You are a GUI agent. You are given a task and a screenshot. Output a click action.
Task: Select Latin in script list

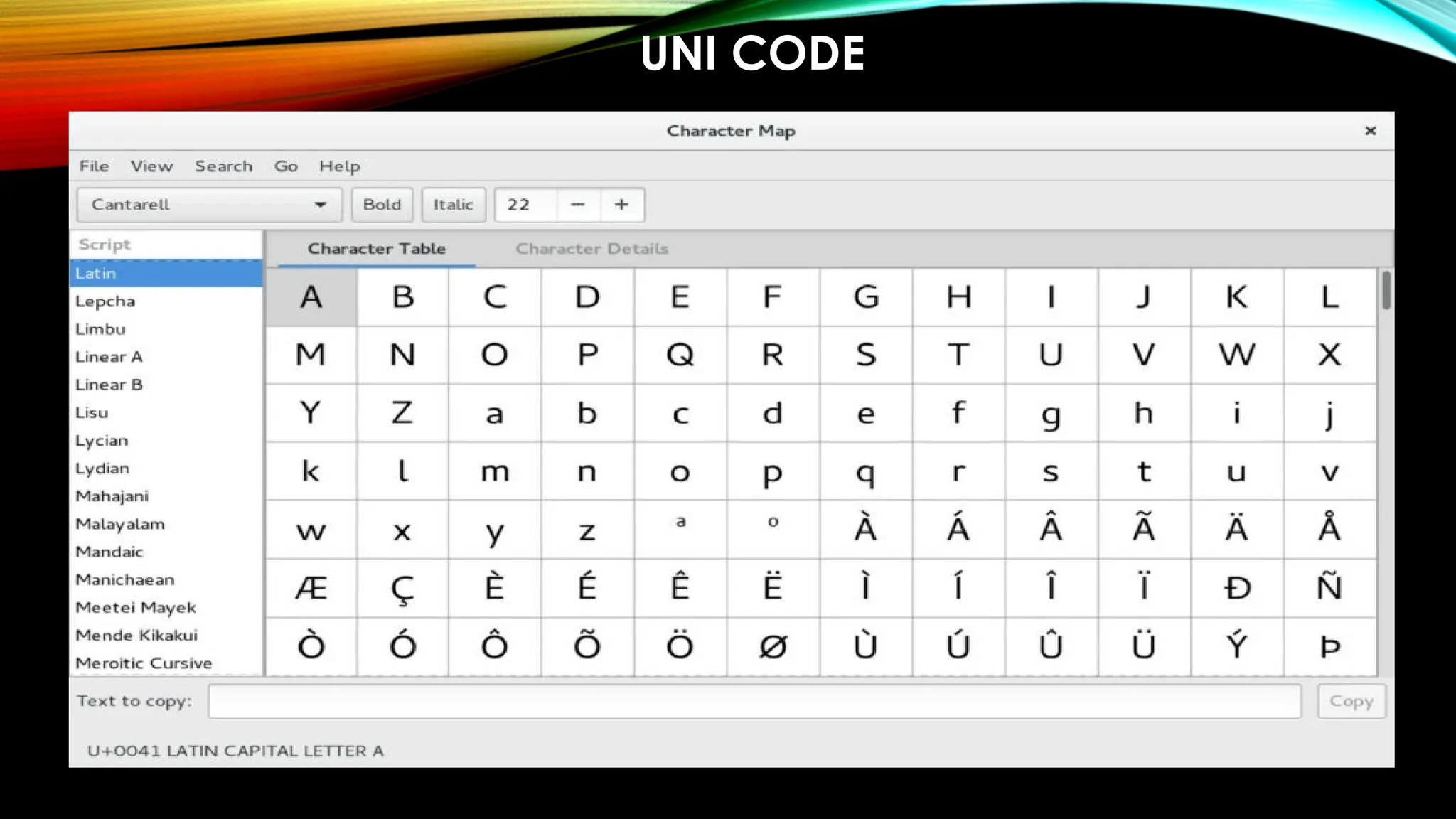166,274
